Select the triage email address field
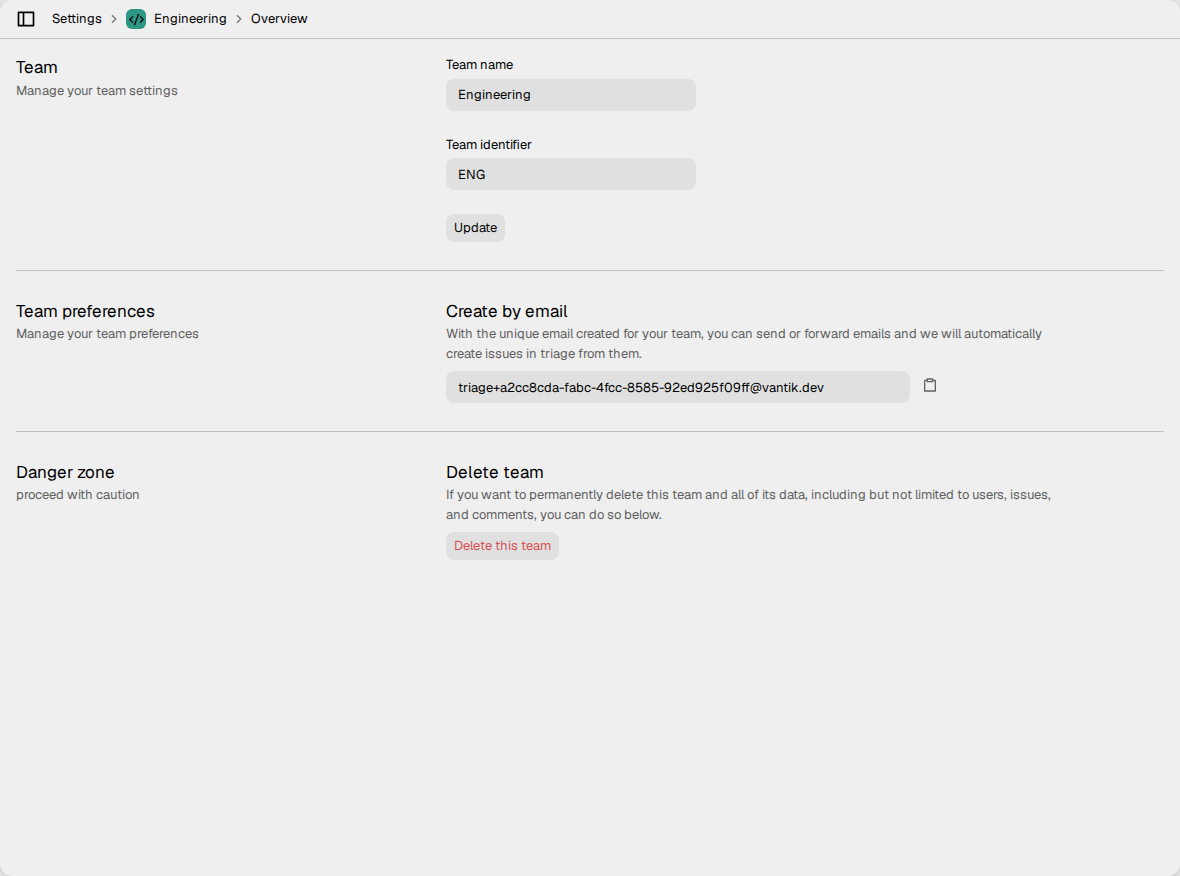 tap(677, 387)
